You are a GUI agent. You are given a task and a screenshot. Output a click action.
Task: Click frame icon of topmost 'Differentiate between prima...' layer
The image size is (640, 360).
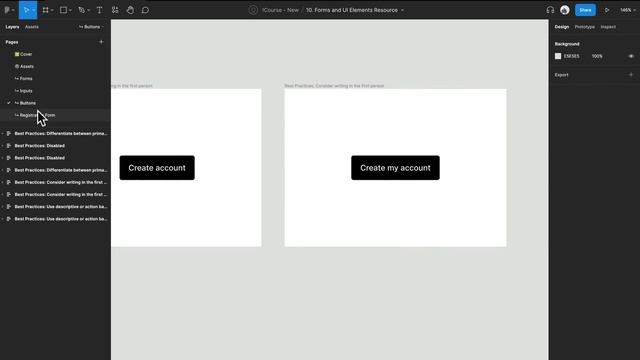click(x=9, y=133)
